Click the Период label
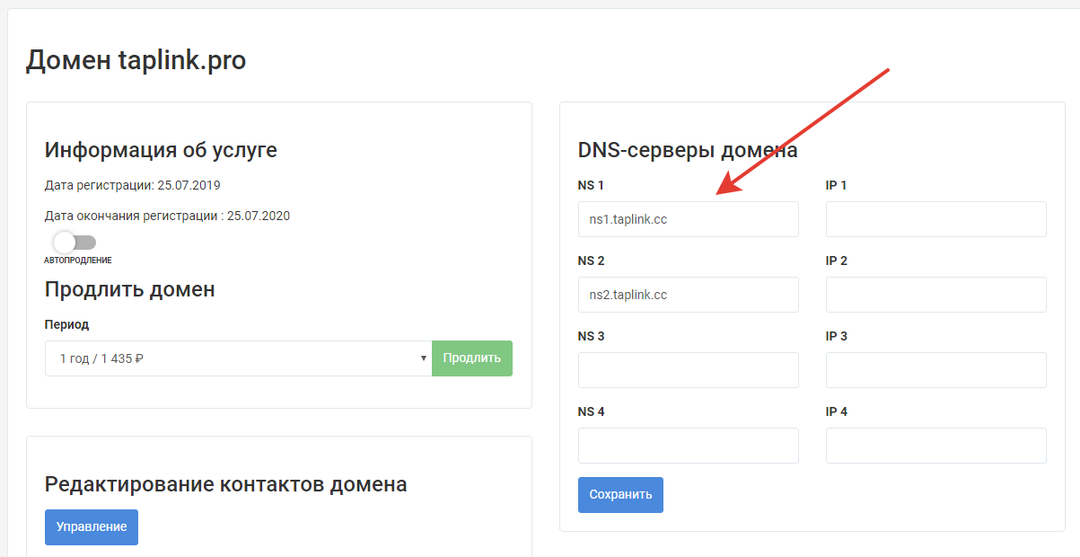 tap(67, 324)
